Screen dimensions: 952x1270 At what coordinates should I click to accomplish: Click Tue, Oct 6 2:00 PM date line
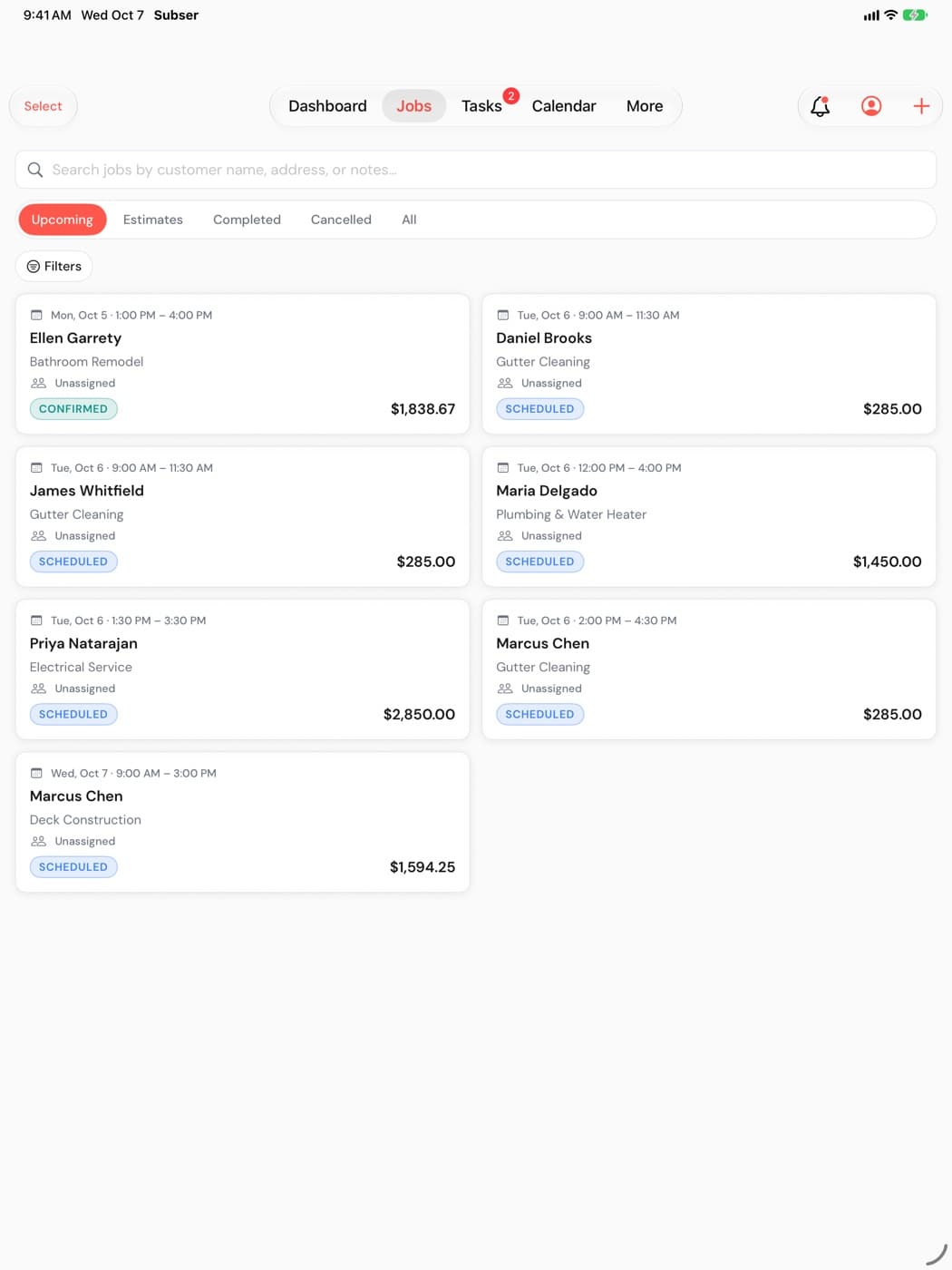pyautogui.click(x=597, y=620)
